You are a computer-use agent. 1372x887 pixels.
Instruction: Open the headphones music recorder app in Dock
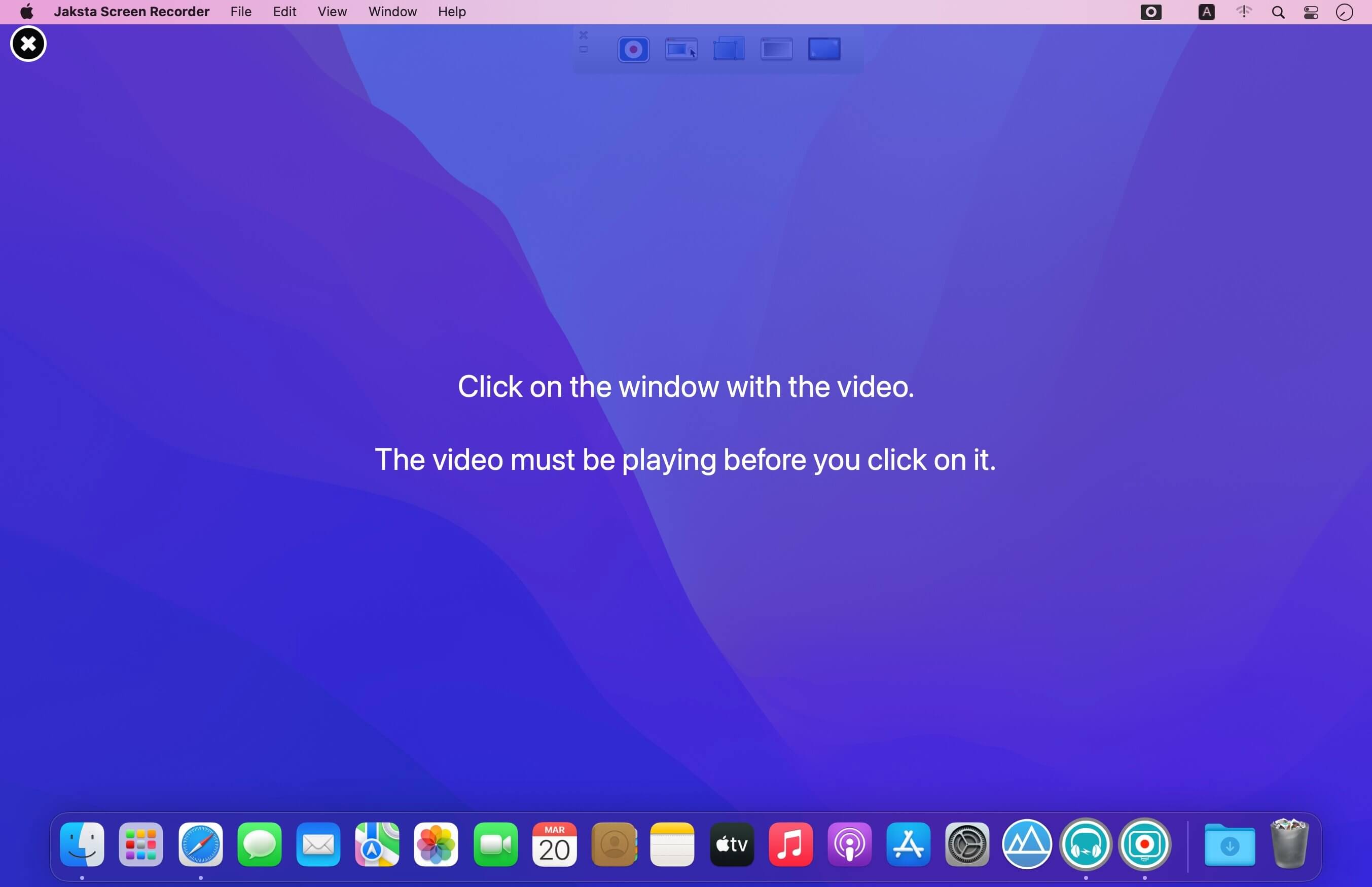click(1085, 844)
